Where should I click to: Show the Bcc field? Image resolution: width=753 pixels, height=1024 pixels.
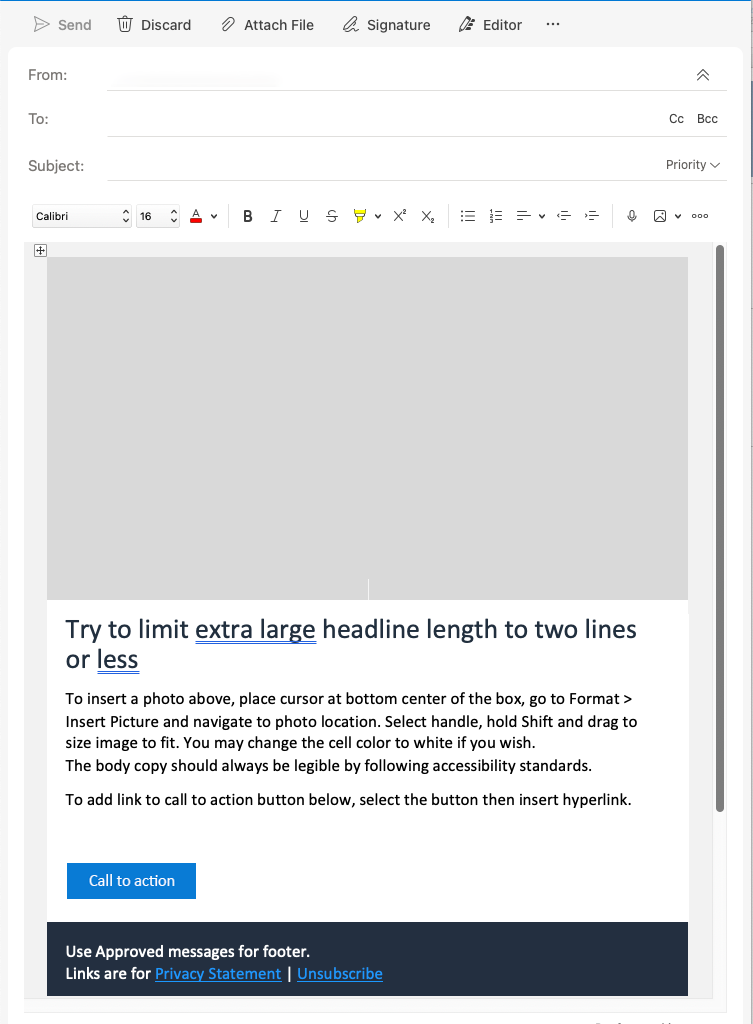pyautogui.click(x=707, y=119)
